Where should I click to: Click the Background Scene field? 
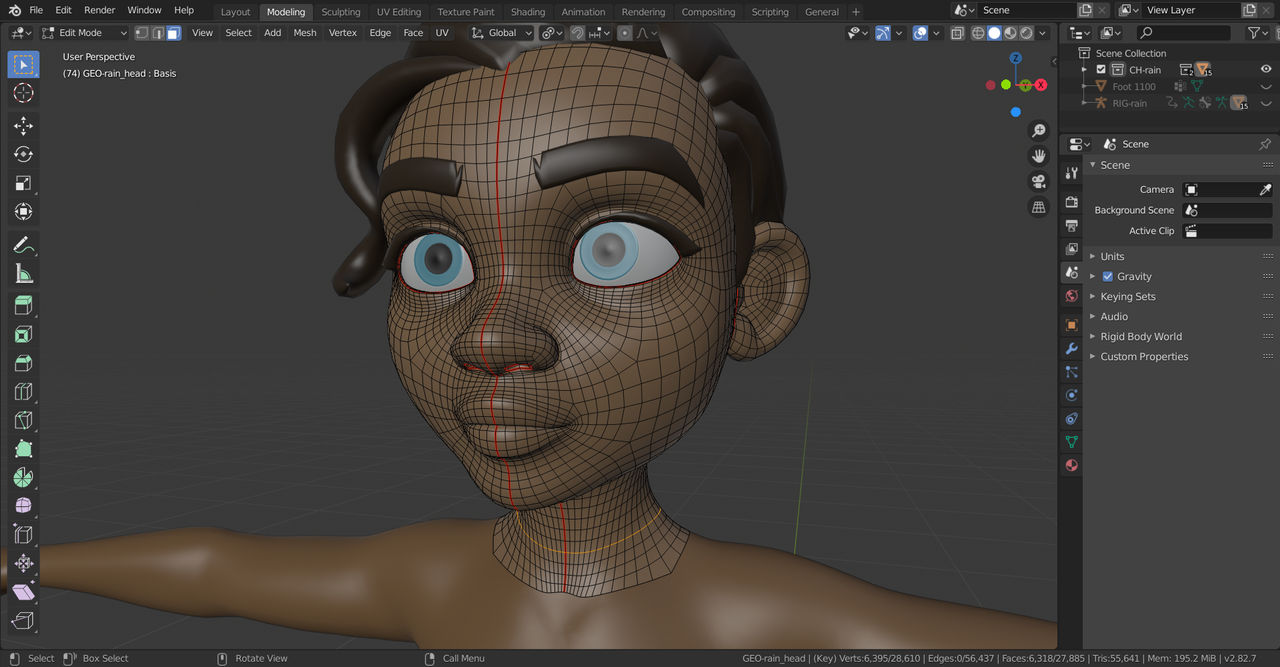(1228, 210)
